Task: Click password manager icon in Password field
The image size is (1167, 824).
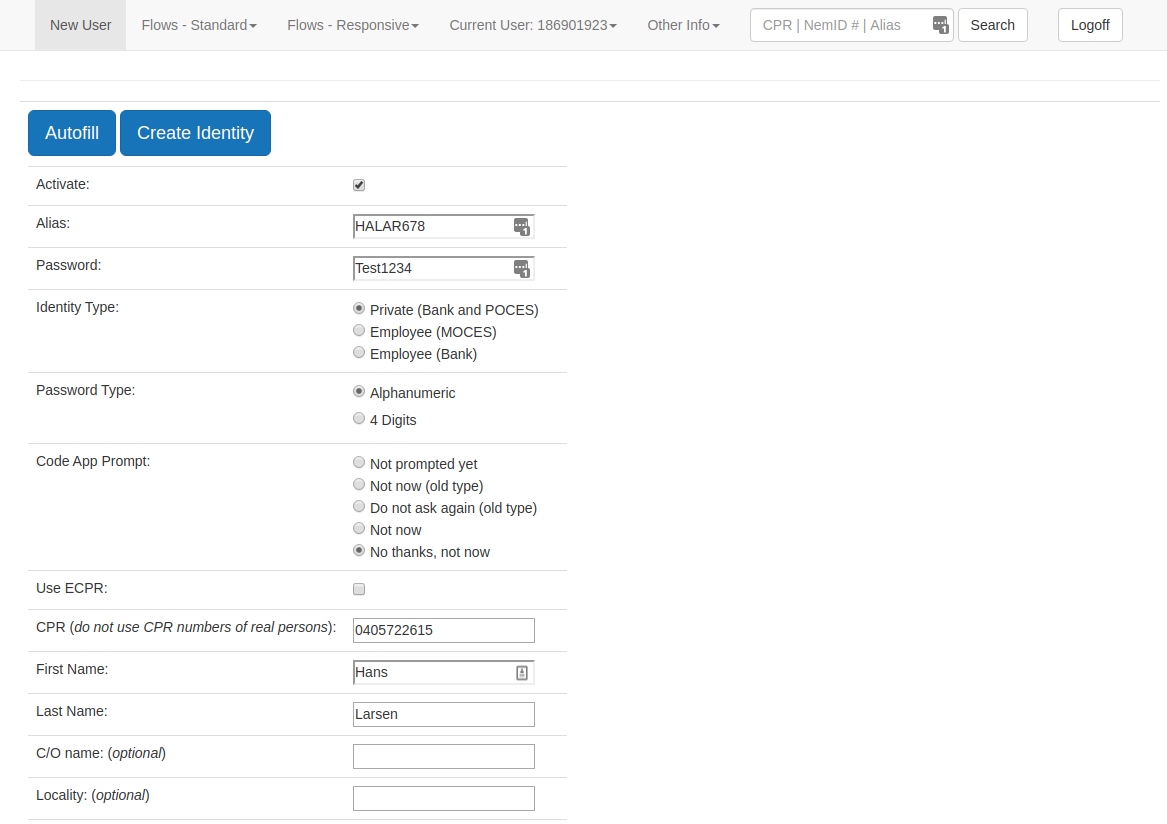Action: tap(521, 269)
